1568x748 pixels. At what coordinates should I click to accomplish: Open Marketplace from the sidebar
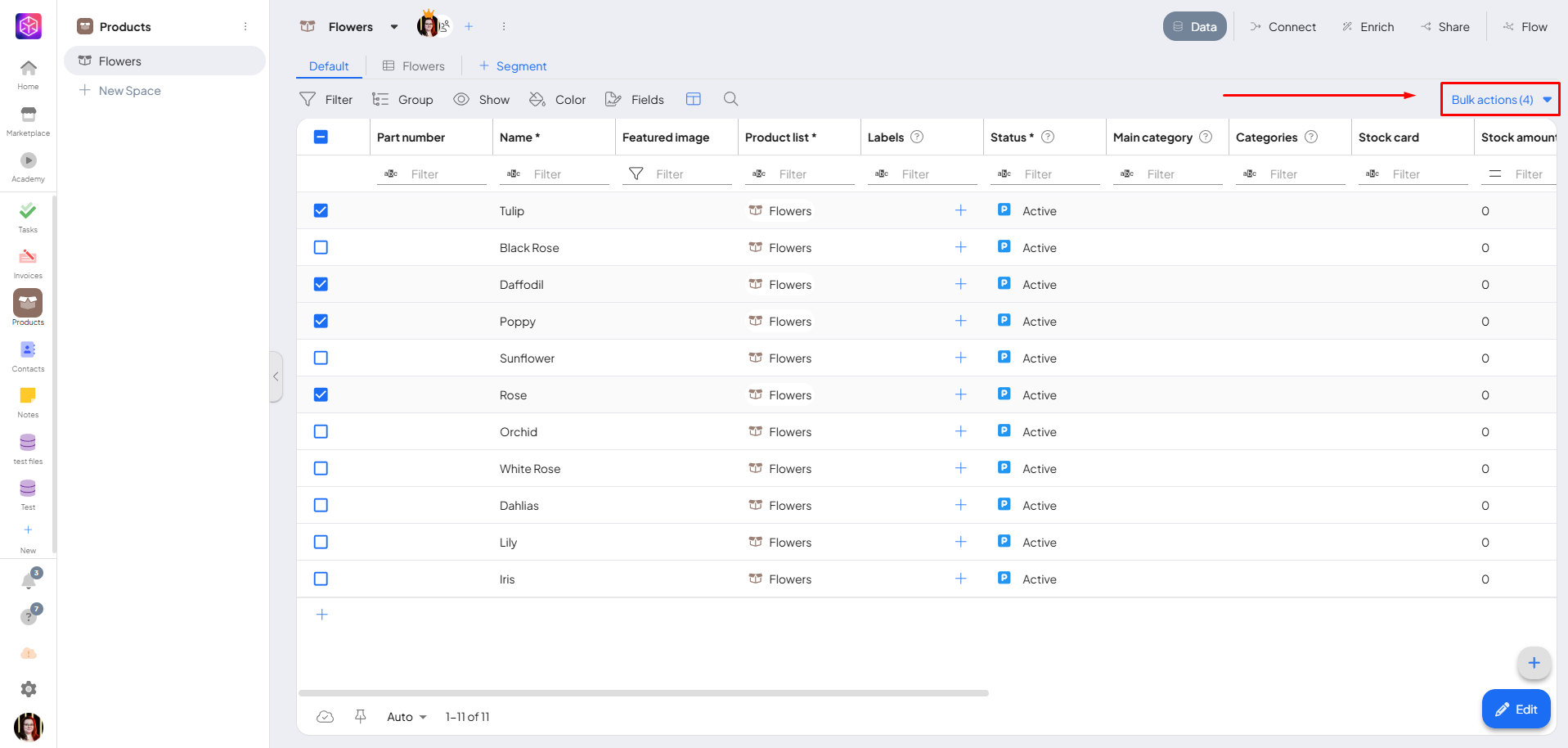(28, 120)
